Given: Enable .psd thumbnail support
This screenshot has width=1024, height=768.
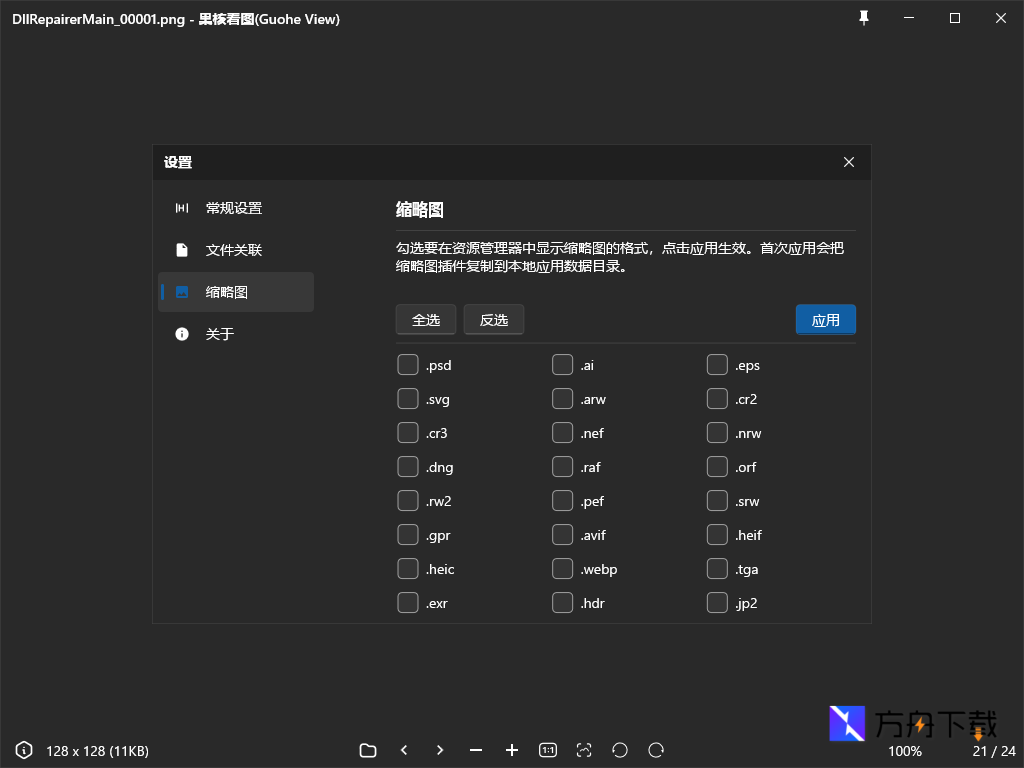Looking at the screenshot, I should [408, 364].
